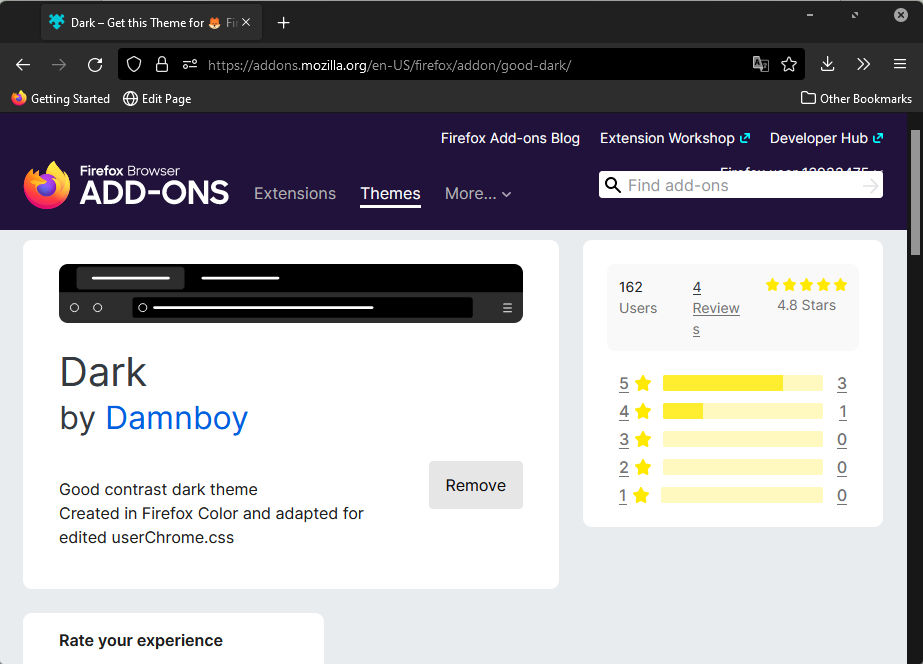Open a new tab
The image size is (923, 664).
click(283, 22)
